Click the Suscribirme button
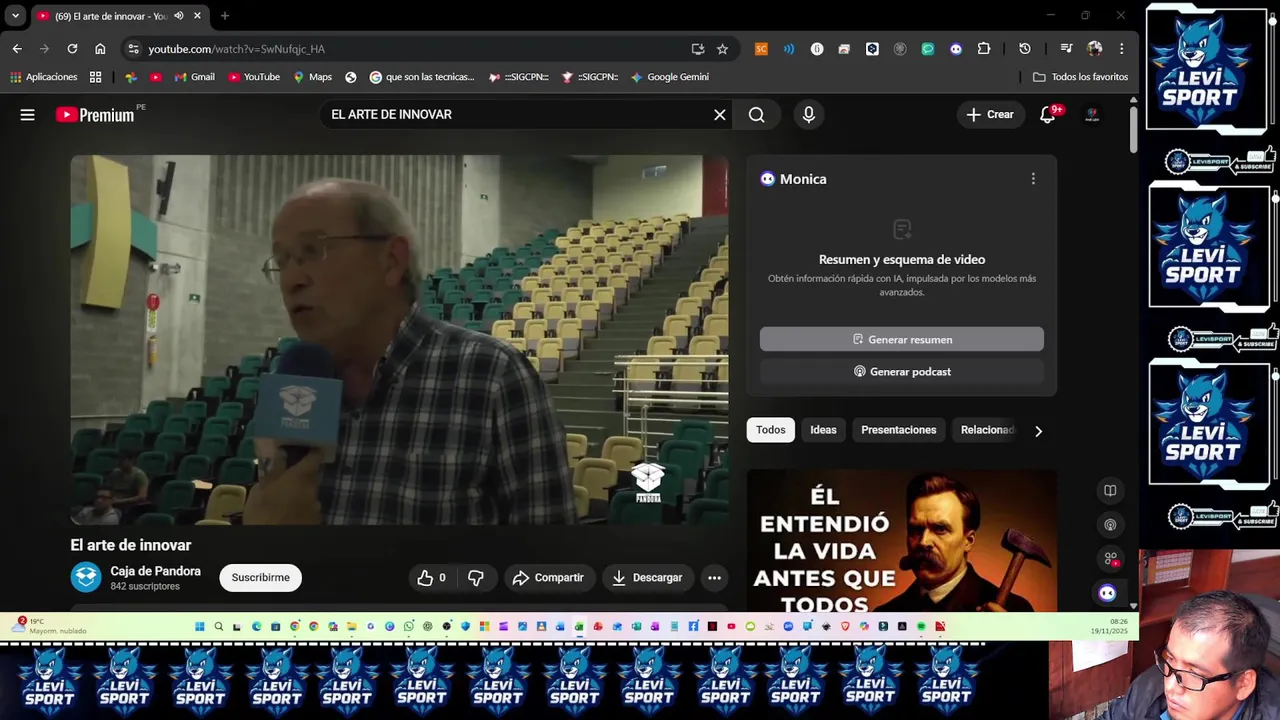Image resolution: width=1280 pixels, height=720 pixels. point(260,577)
